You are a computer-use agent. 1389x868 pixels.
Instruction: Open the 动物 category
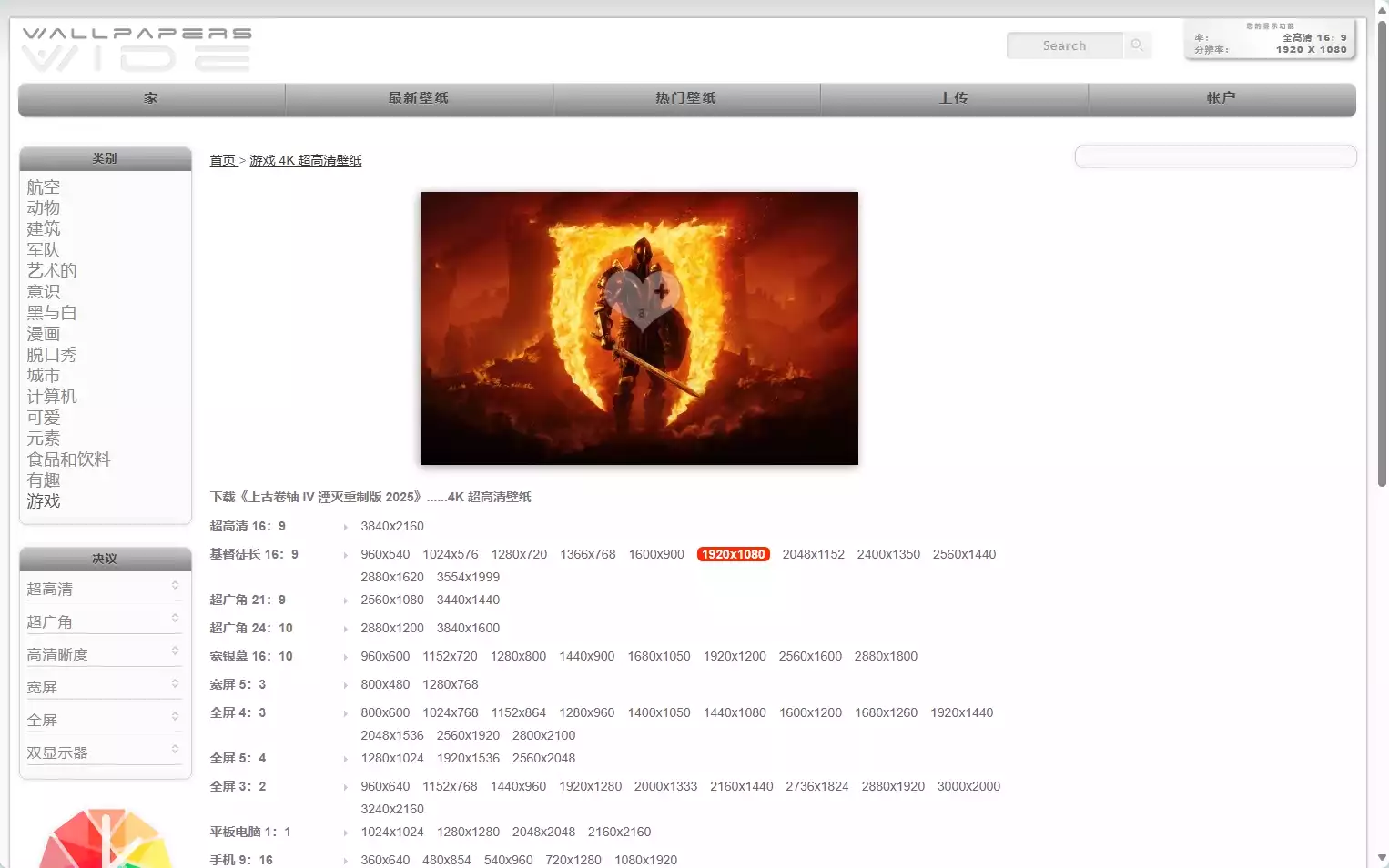(44, 207)
